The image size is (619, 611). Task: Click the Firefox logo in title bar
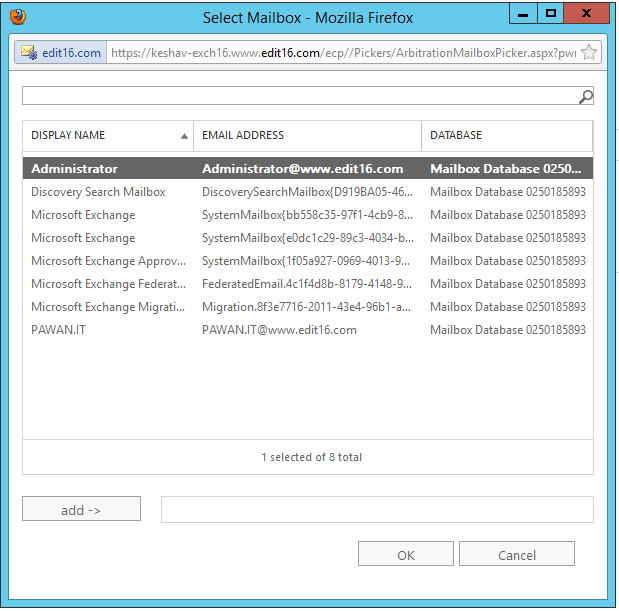[x=18, y=17]
